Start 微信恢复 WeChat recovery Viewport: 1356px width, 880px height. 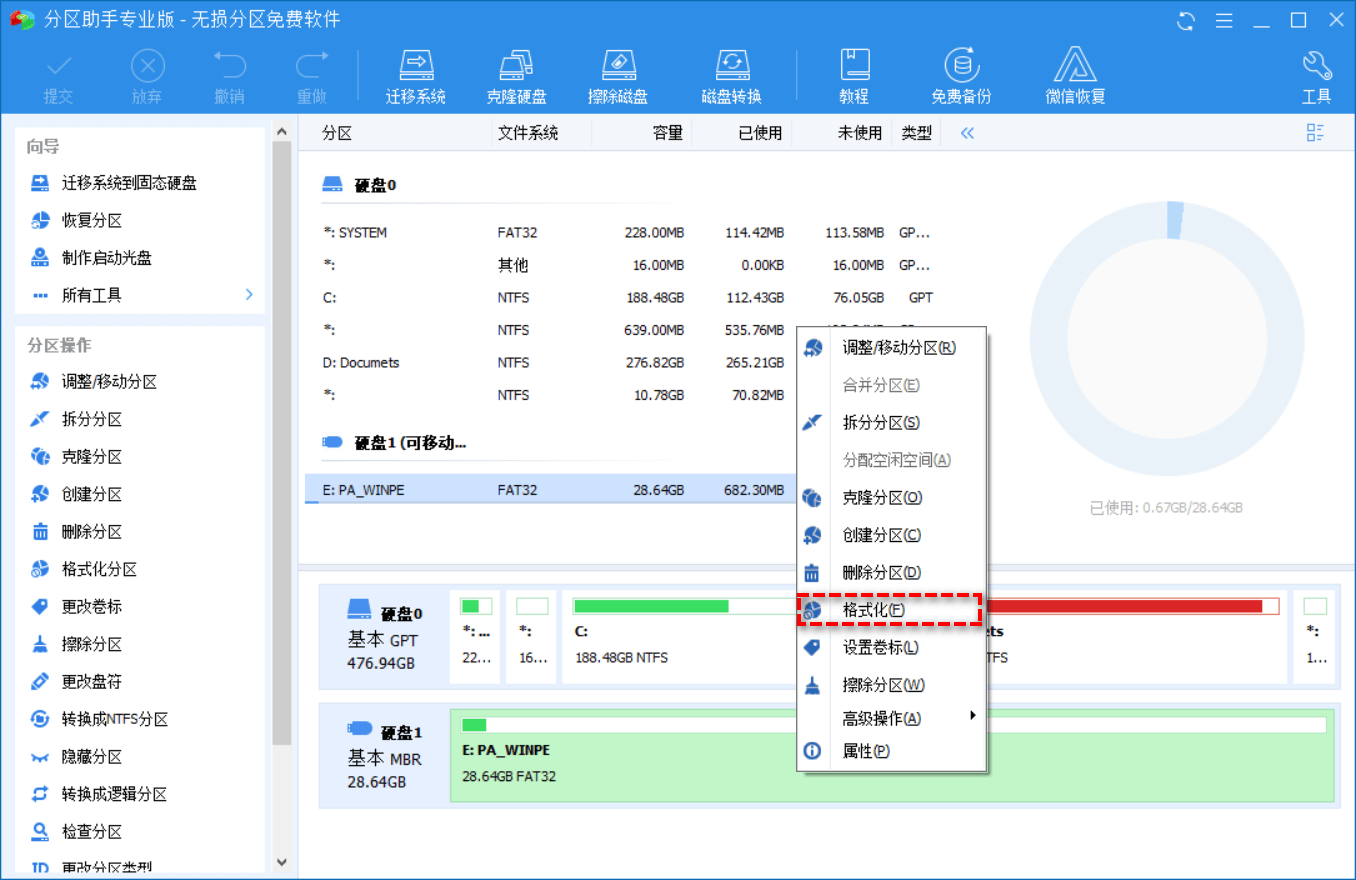point(1074,75)
